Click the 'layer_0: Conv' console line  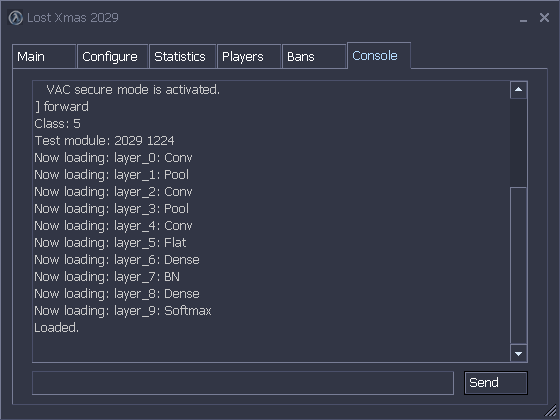pos(113,158)
